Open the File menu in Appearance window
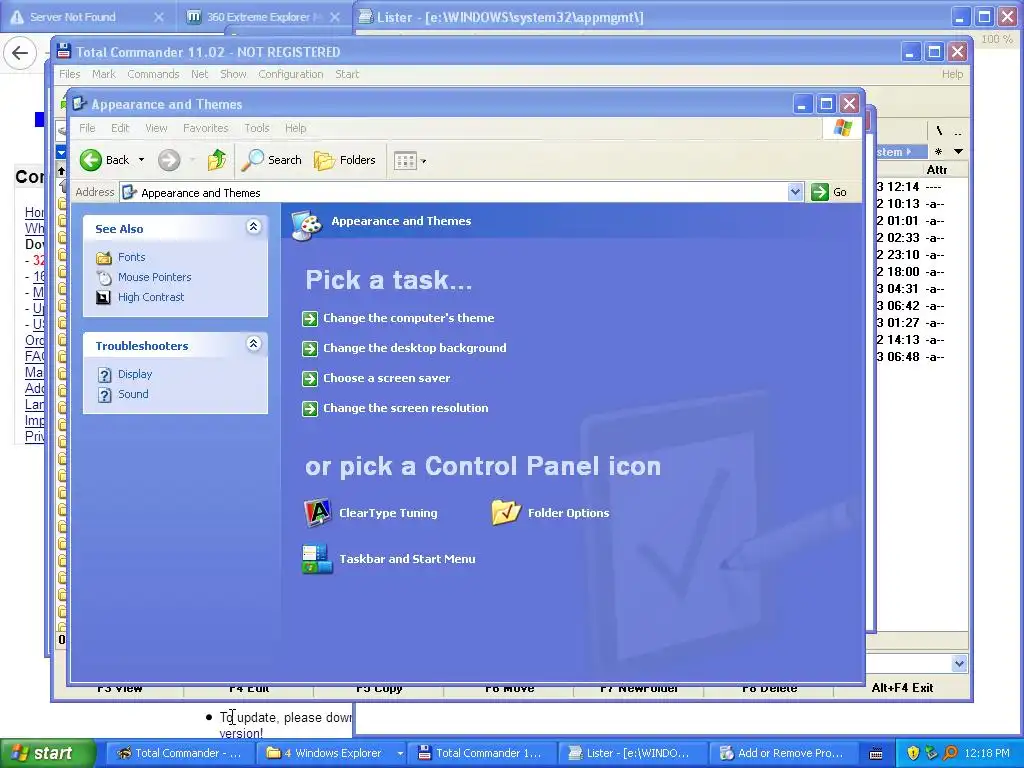1024x768 pixels. (x=87, y=128)
